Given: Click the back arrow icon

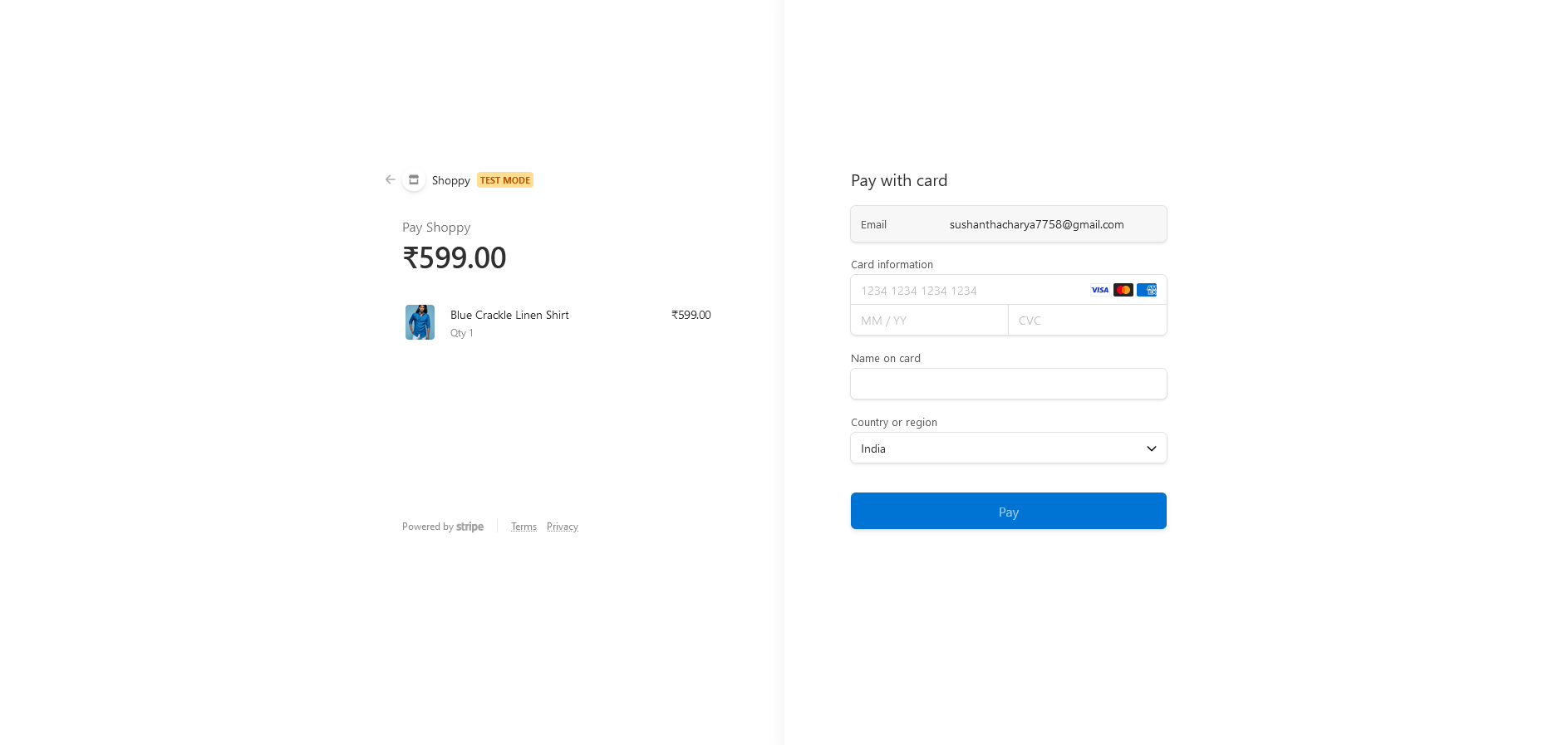Looking at the screenshot, I should click(390, 179).
